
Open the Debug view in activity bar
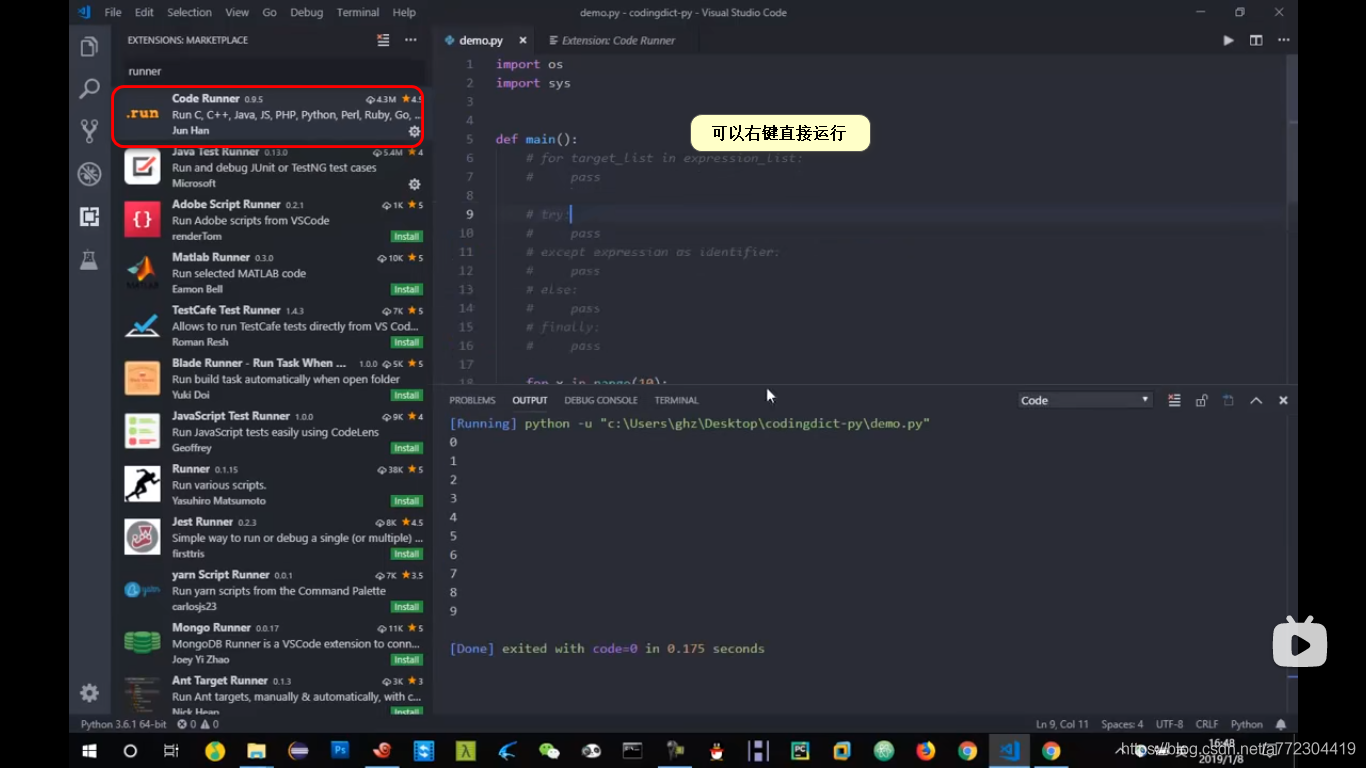tap(90, 173)
